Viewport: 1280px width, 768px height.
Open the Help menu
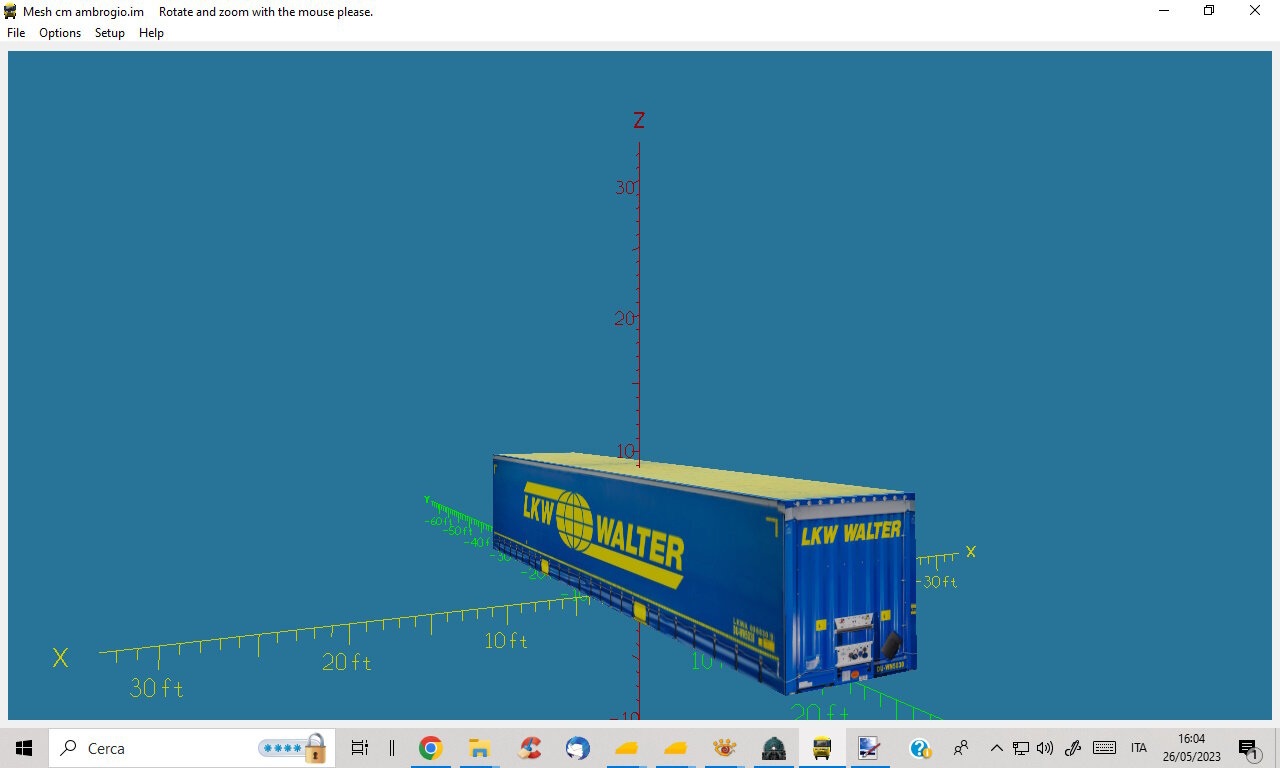click(x=151, y=33)
